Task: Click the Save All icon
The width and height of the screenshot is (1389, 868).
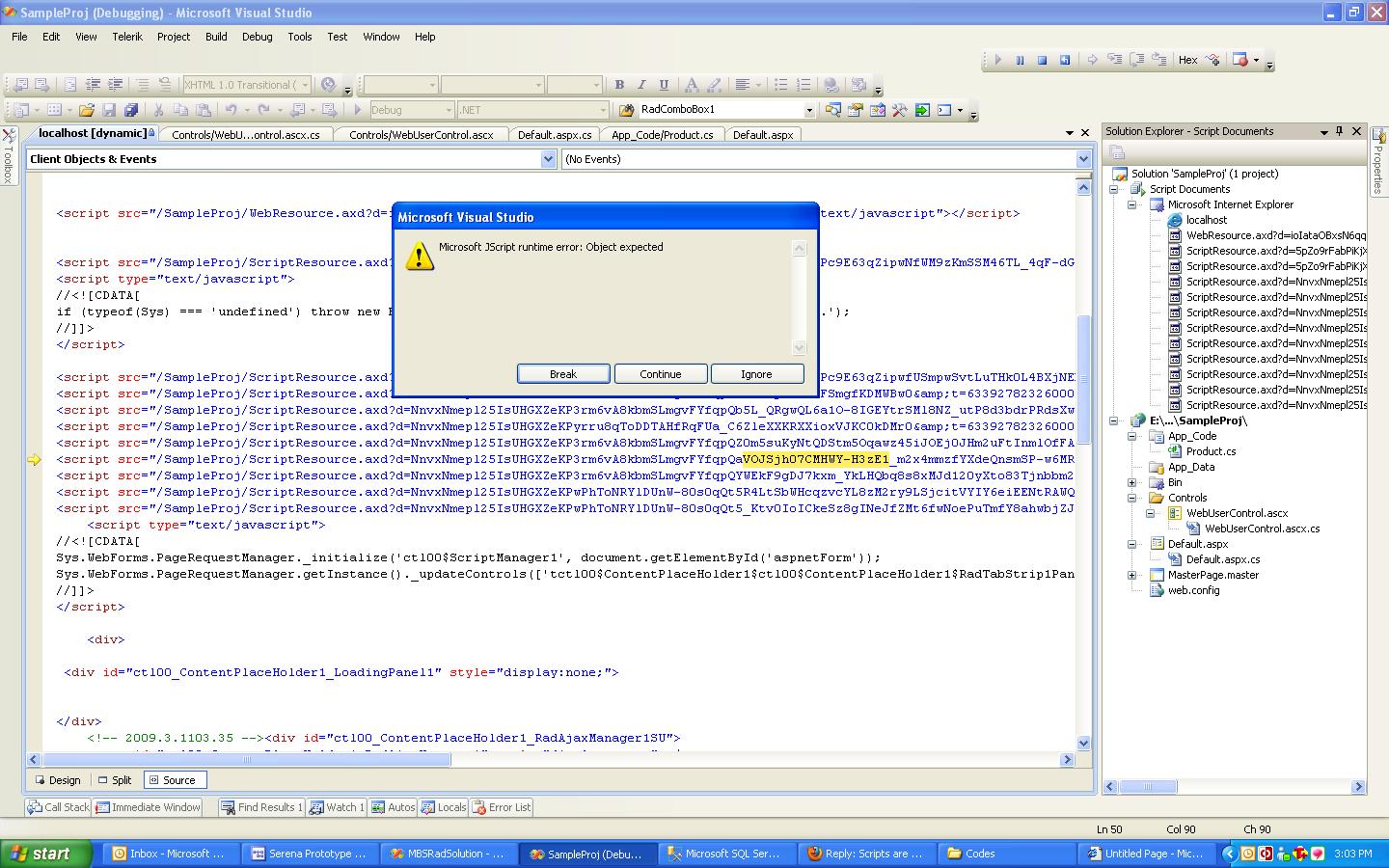Action: 131,110
